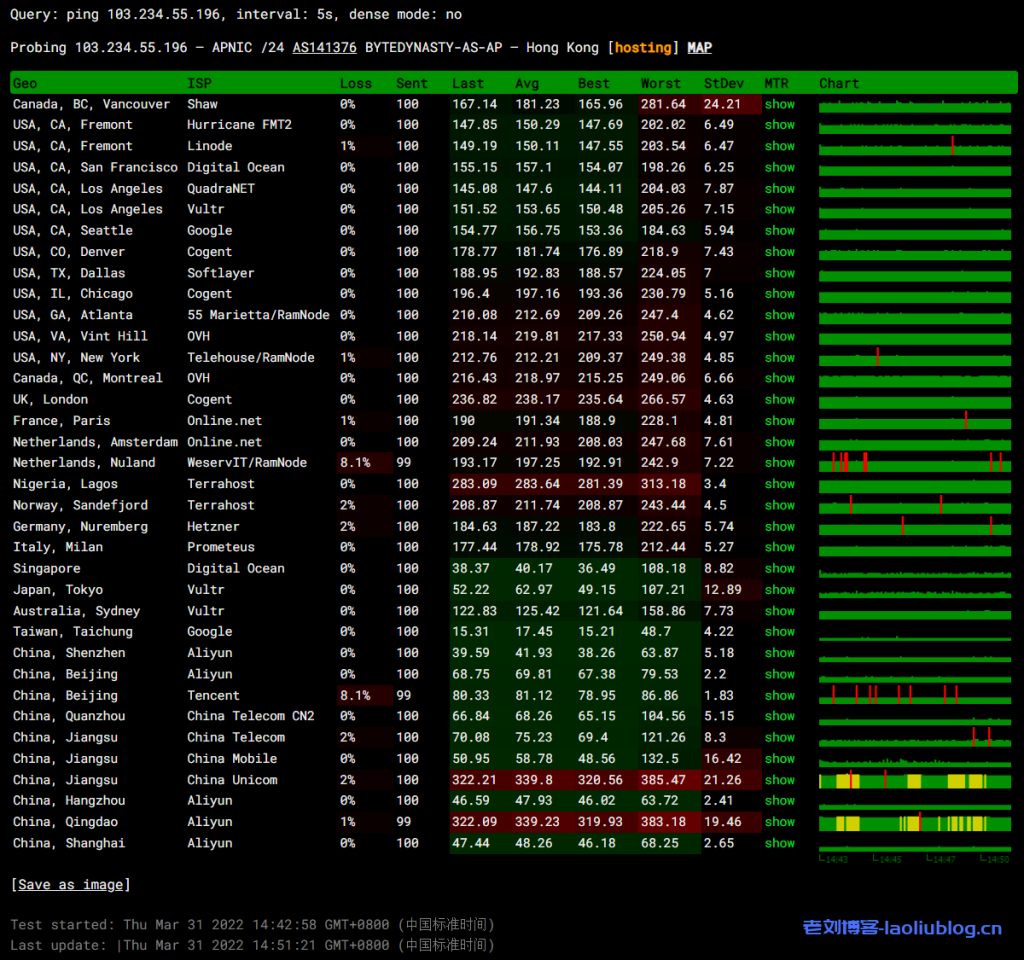Click the Worst column header
Screen dimensions: 1024x960
click(x=660, y=84)
